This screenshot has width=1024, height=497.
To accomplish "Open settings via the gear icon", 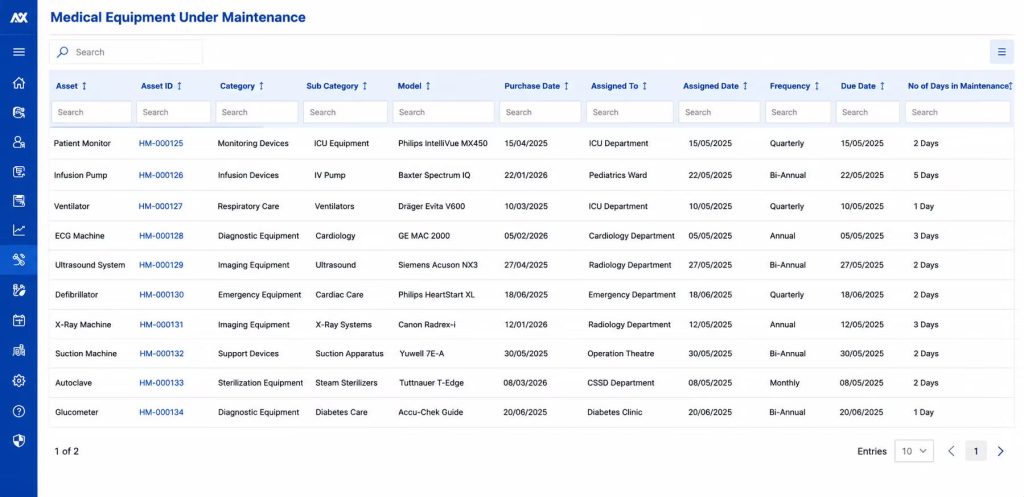I will [x=19, y=381].
